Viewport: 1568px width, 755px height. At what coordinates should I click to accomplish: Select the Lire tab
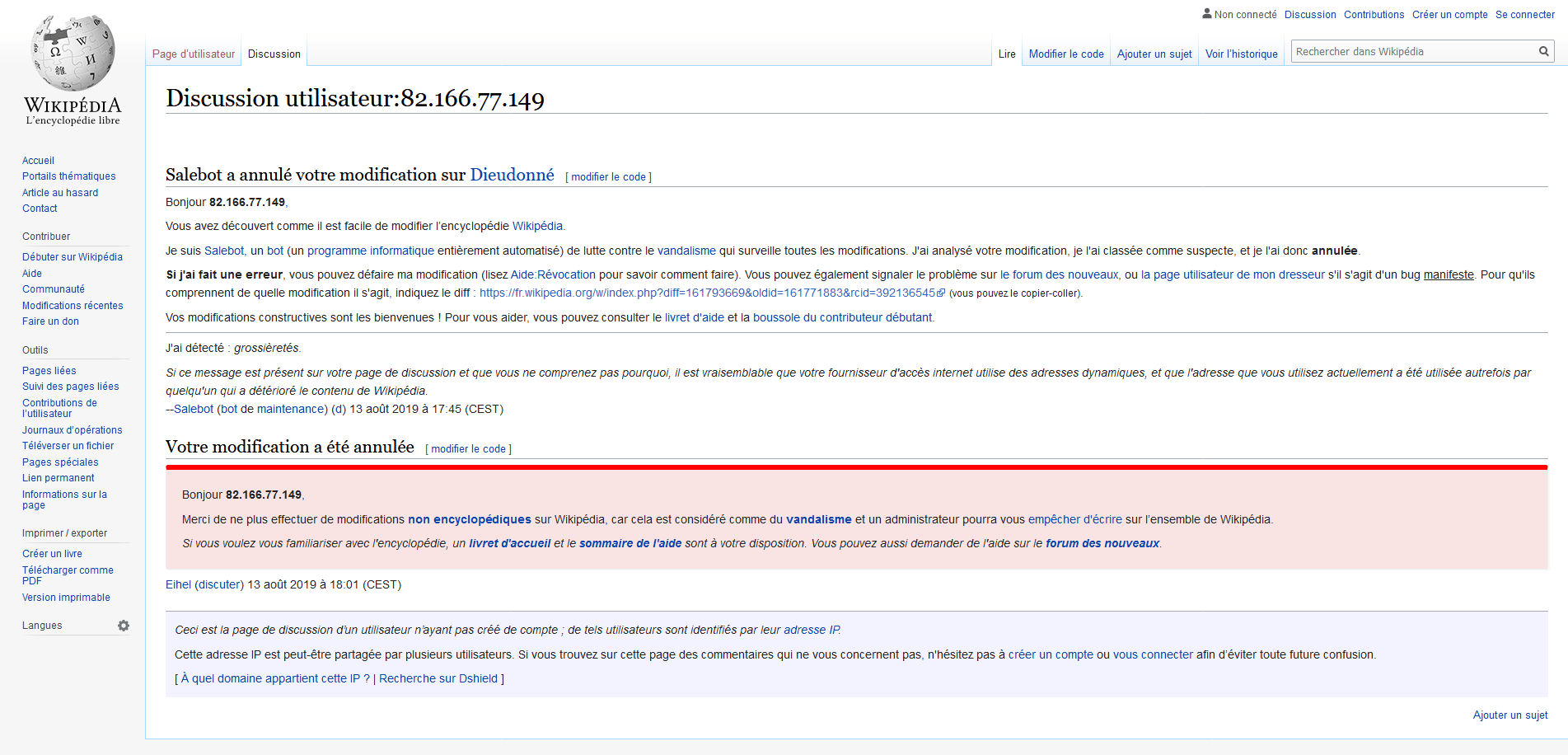tap(1007, 54)
